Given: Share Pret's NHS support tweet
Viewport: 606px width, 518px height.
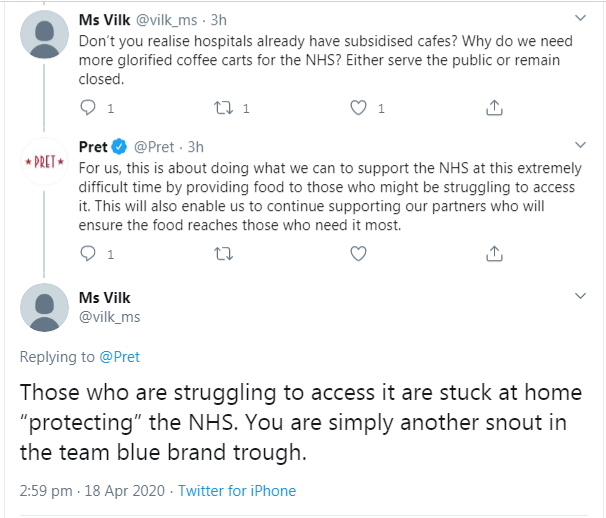Looking at the screenshot, I should pos(493,255).
